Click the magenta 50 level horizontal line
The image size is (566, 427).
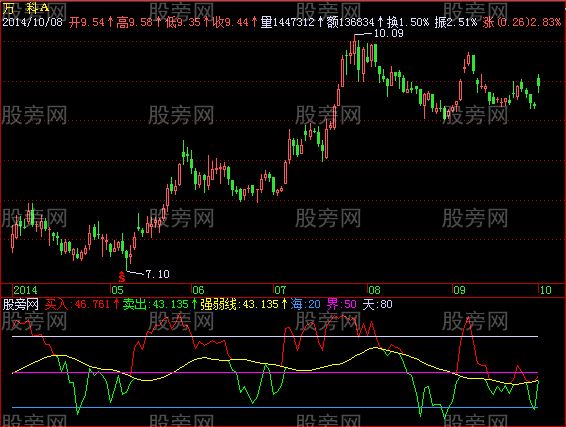click(x=275, y=372)
